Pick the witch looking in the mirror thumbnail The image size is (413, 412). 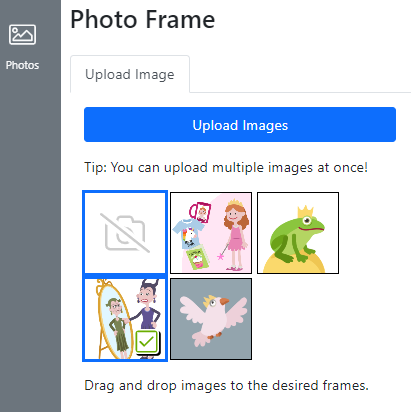point(125,319)
